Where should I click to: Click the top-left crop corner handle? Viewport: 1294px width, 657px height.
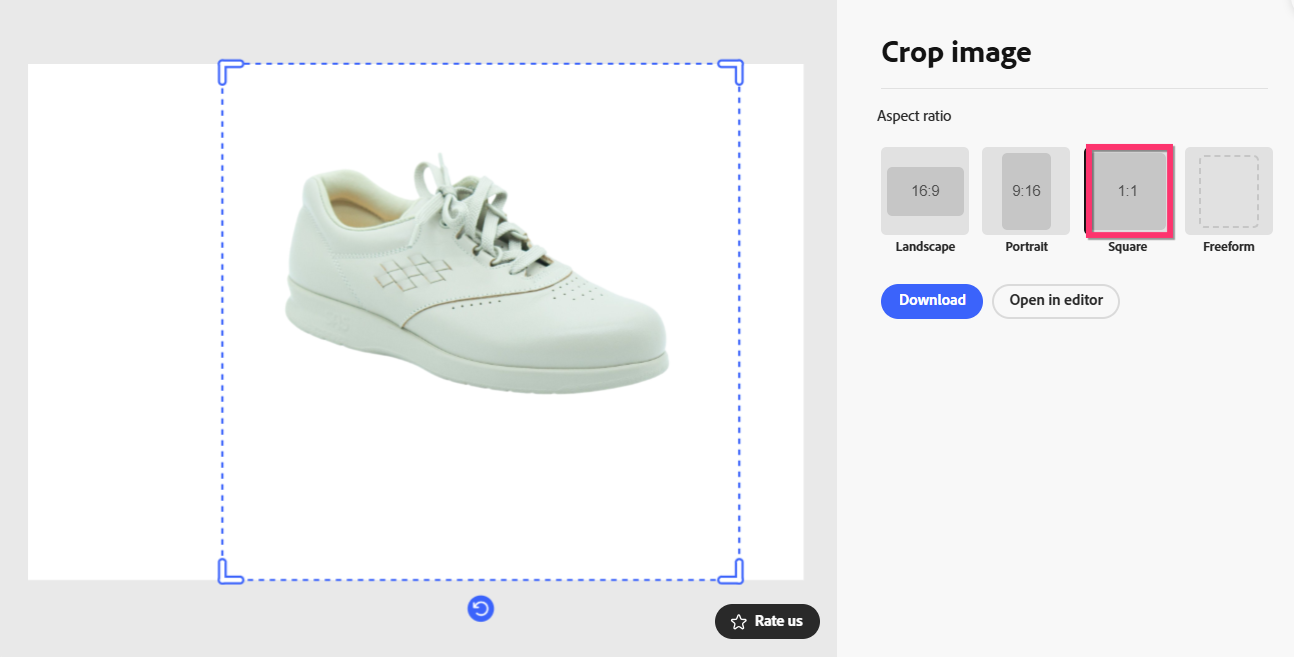coord(230,71)
